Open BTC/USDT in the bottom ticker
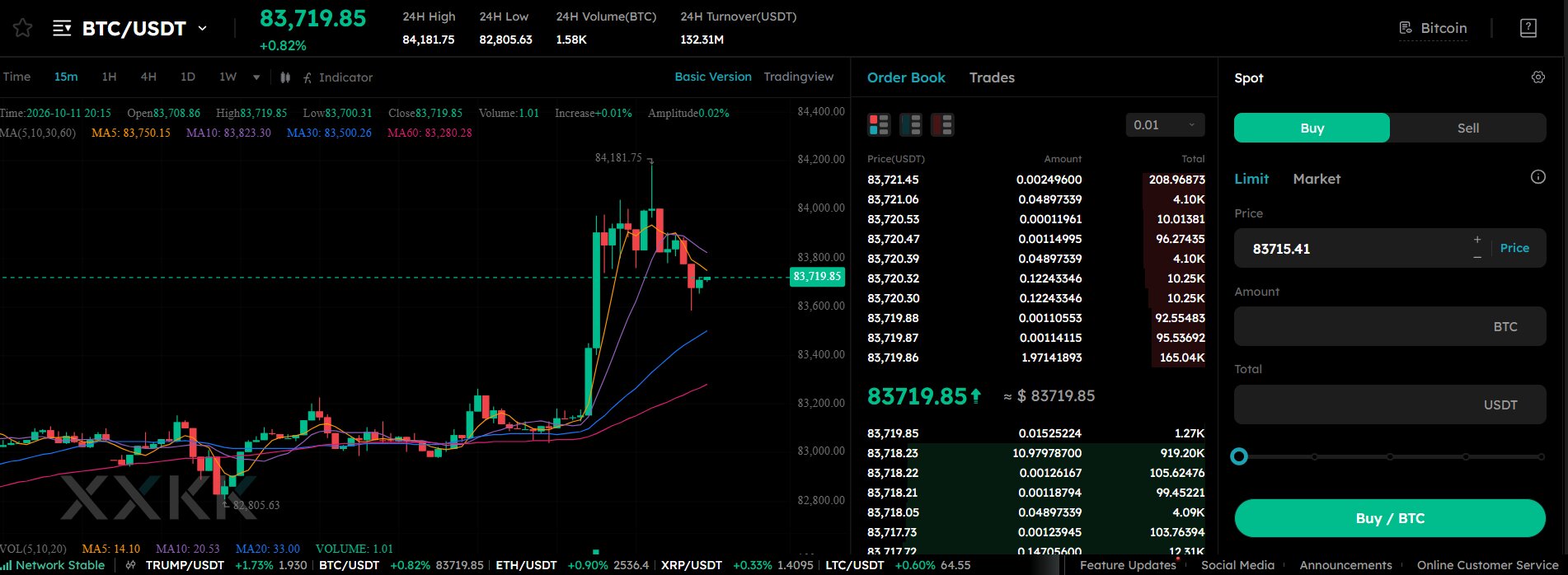This screenshot has height=575, width=1568. 349,565
